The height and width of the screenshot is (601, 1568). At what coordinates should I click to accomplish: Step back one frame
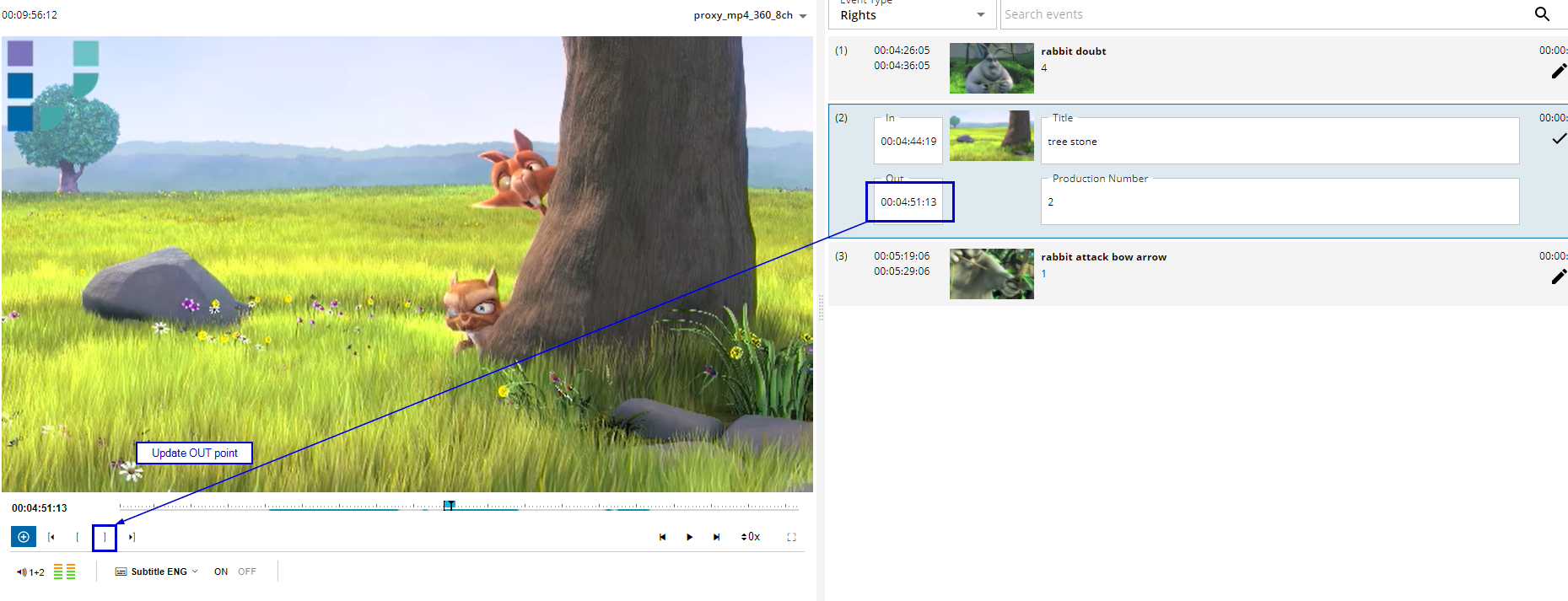tap(662, 537)
